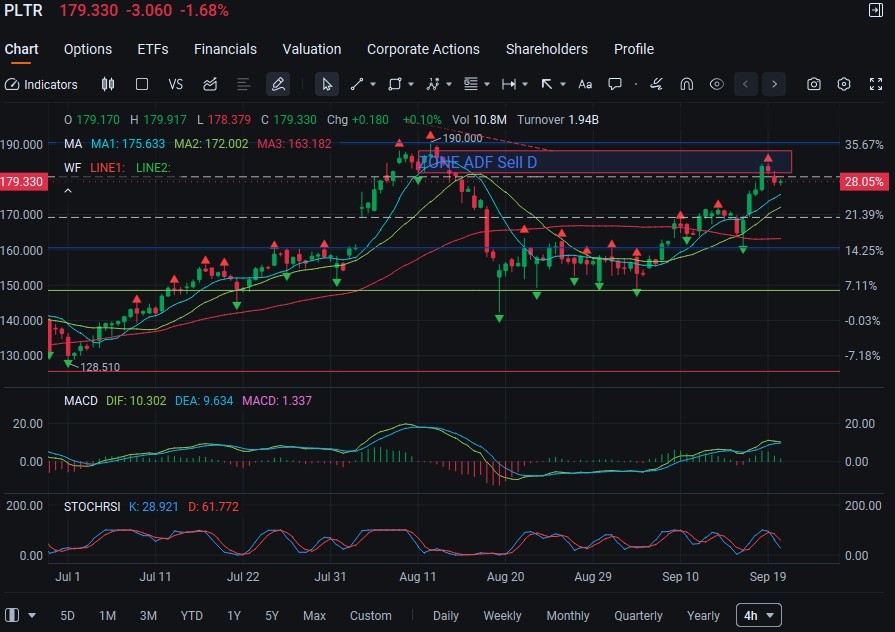The image size is (895, 632).
Task: Select the 5Y time range
Action: [x=272, y=615]
